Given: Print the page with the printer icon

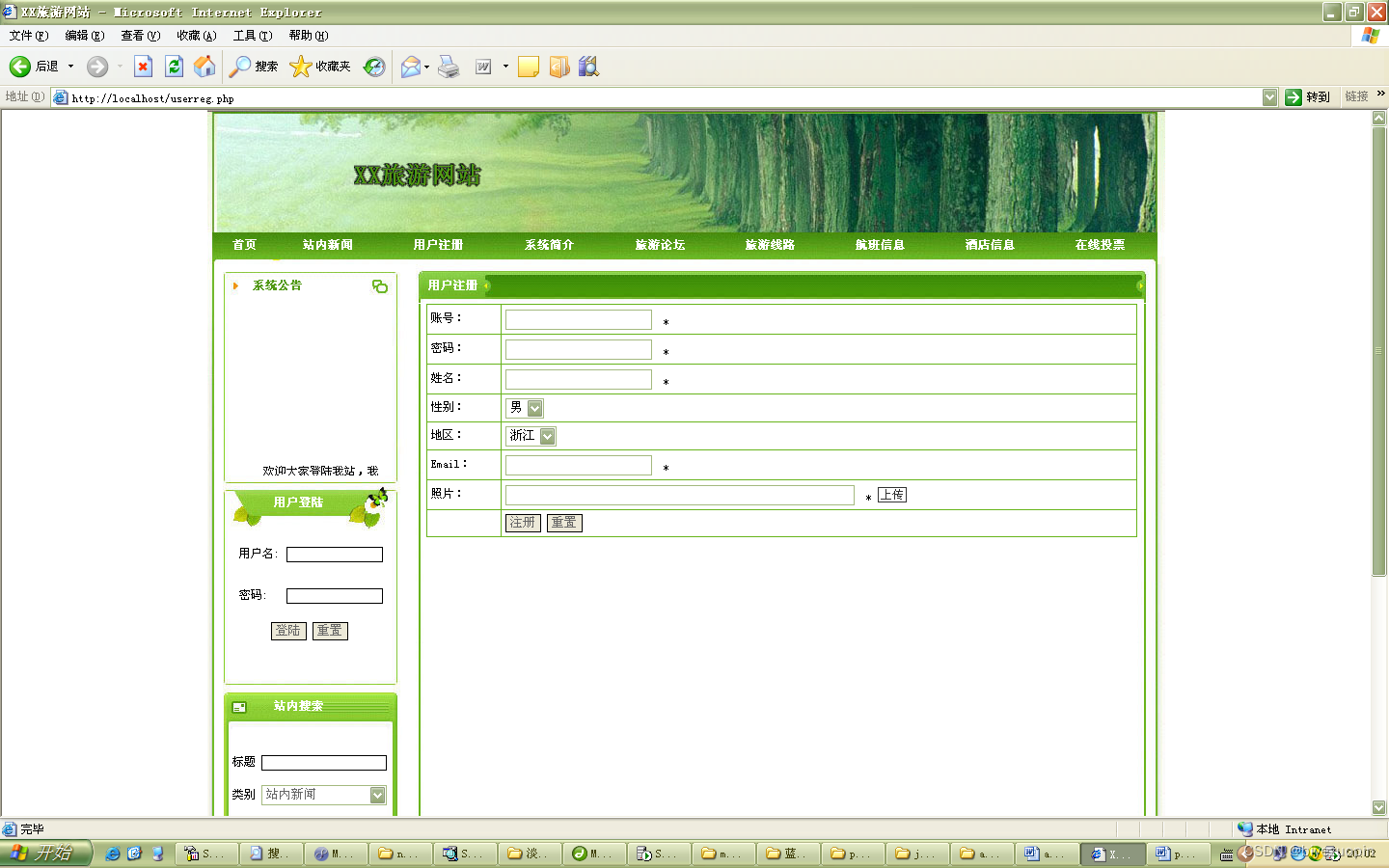Looking at the screenshot, I should [x=449, y=67].
